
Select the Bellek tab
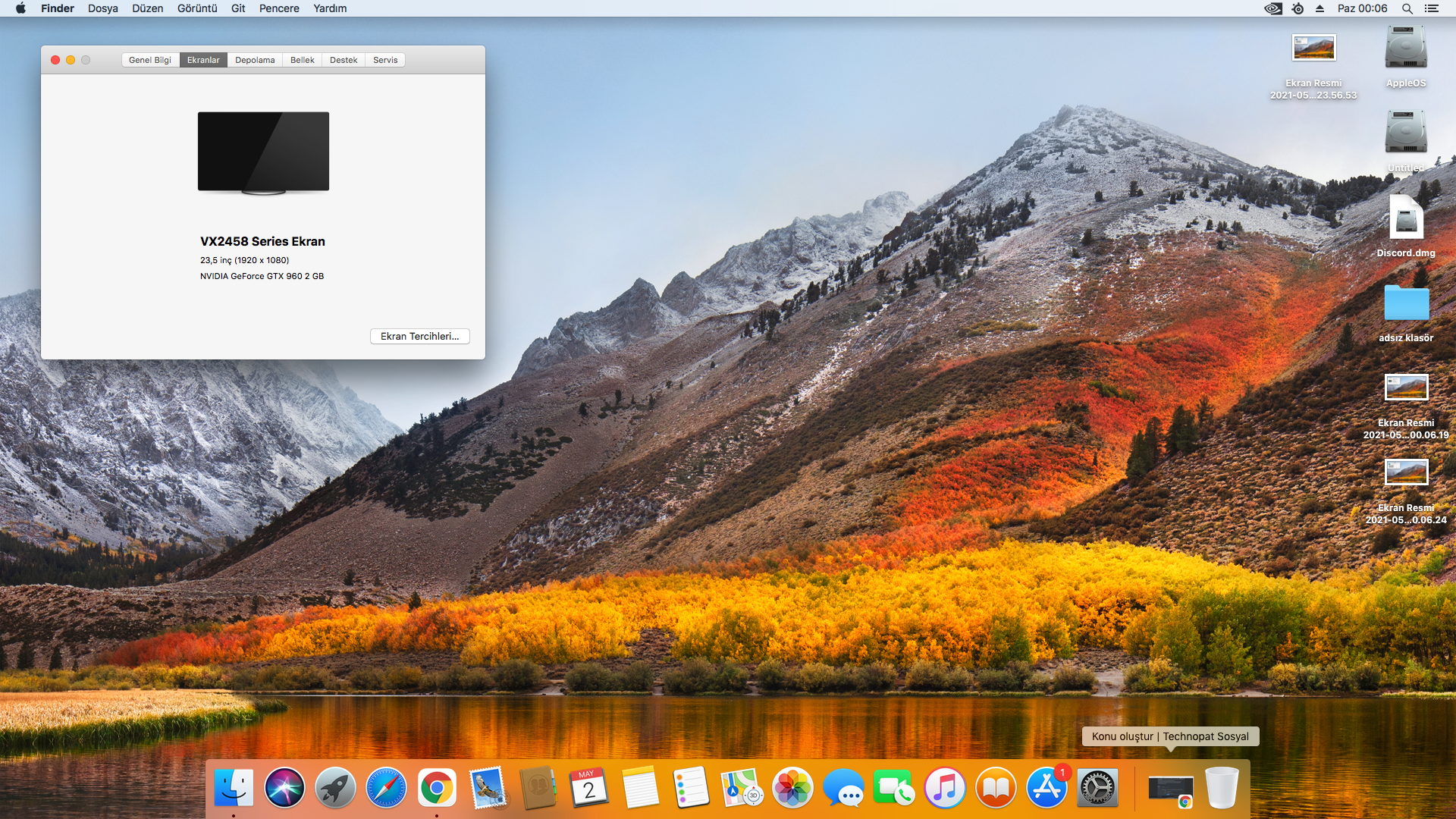point(302,60)
